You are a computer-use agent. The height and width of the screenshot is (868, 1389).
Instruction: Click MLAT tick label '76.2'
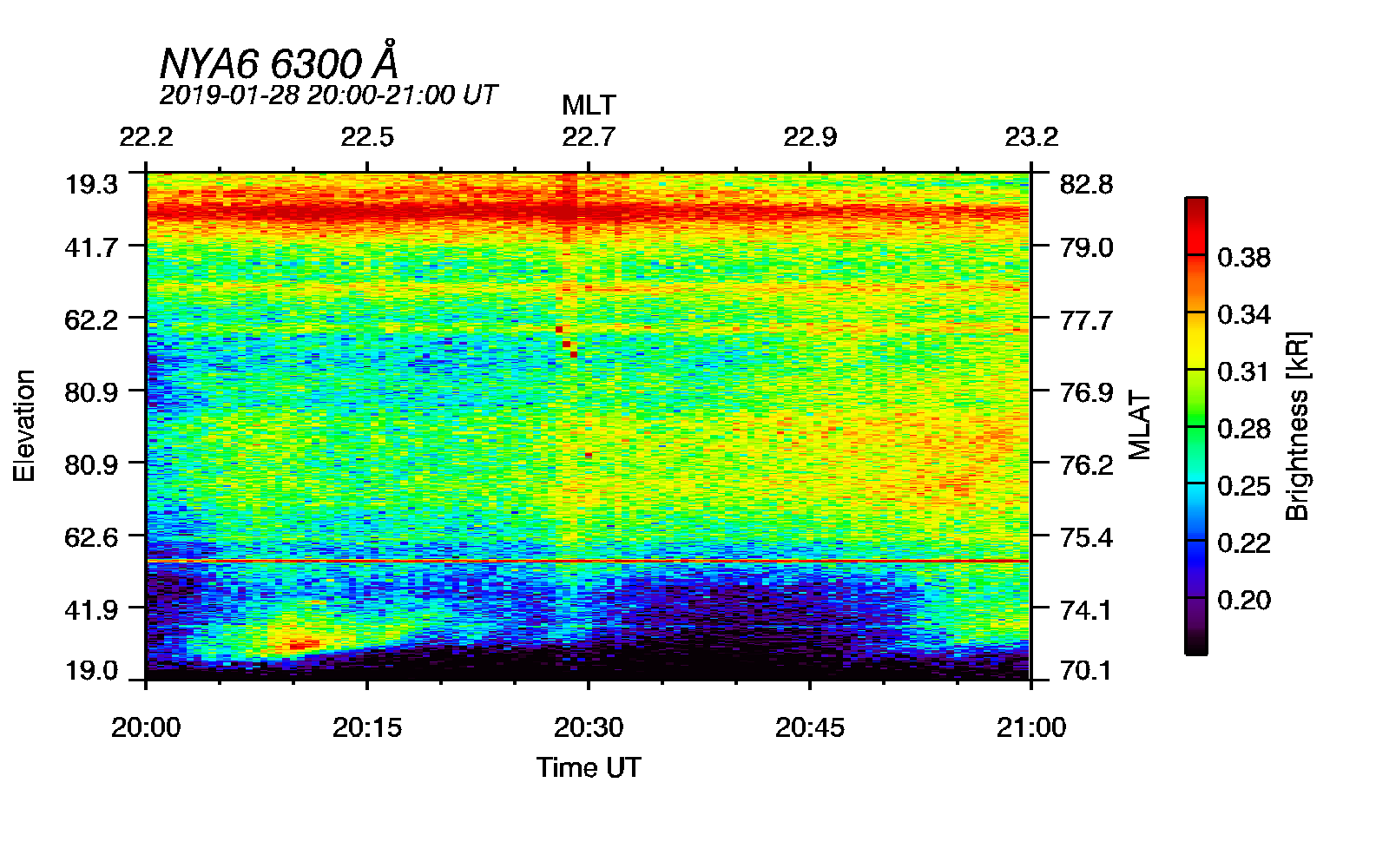click(1086, 464)
